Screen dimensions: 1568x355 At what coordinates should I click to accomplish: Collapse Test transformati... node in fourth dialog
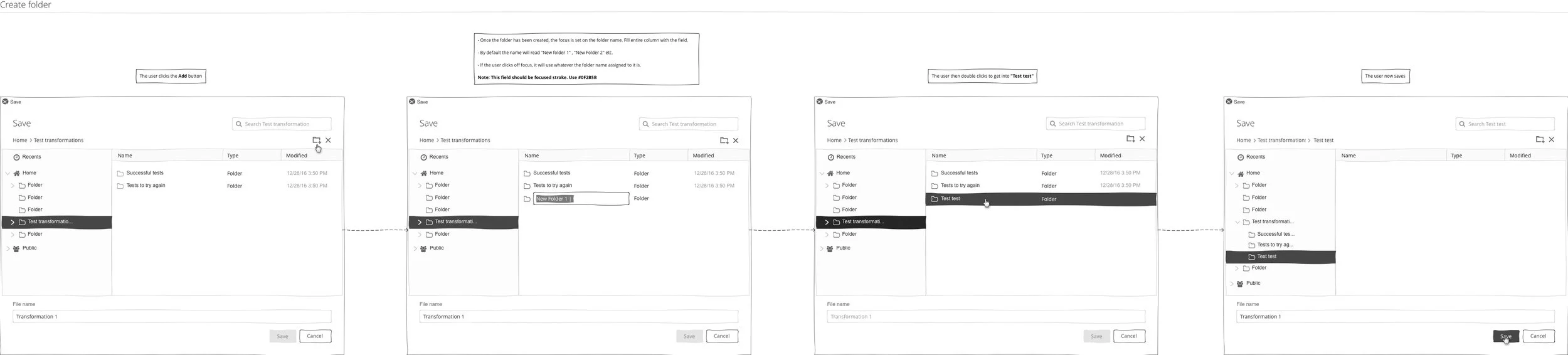(x=1237, y=222)
